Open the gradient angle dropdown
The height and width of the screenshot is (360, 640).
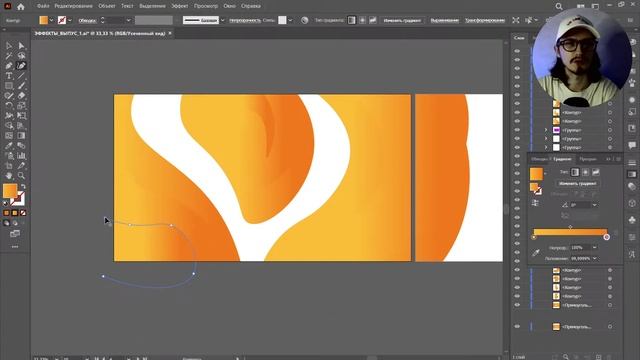[594, 205]
